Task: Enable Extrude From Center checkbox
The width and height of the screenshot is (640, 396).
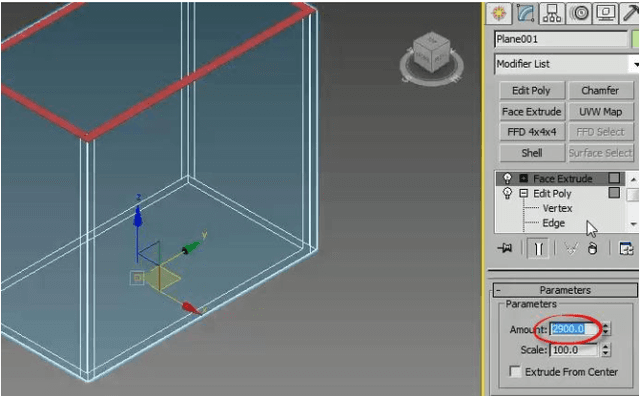Action: click(515, 372)
